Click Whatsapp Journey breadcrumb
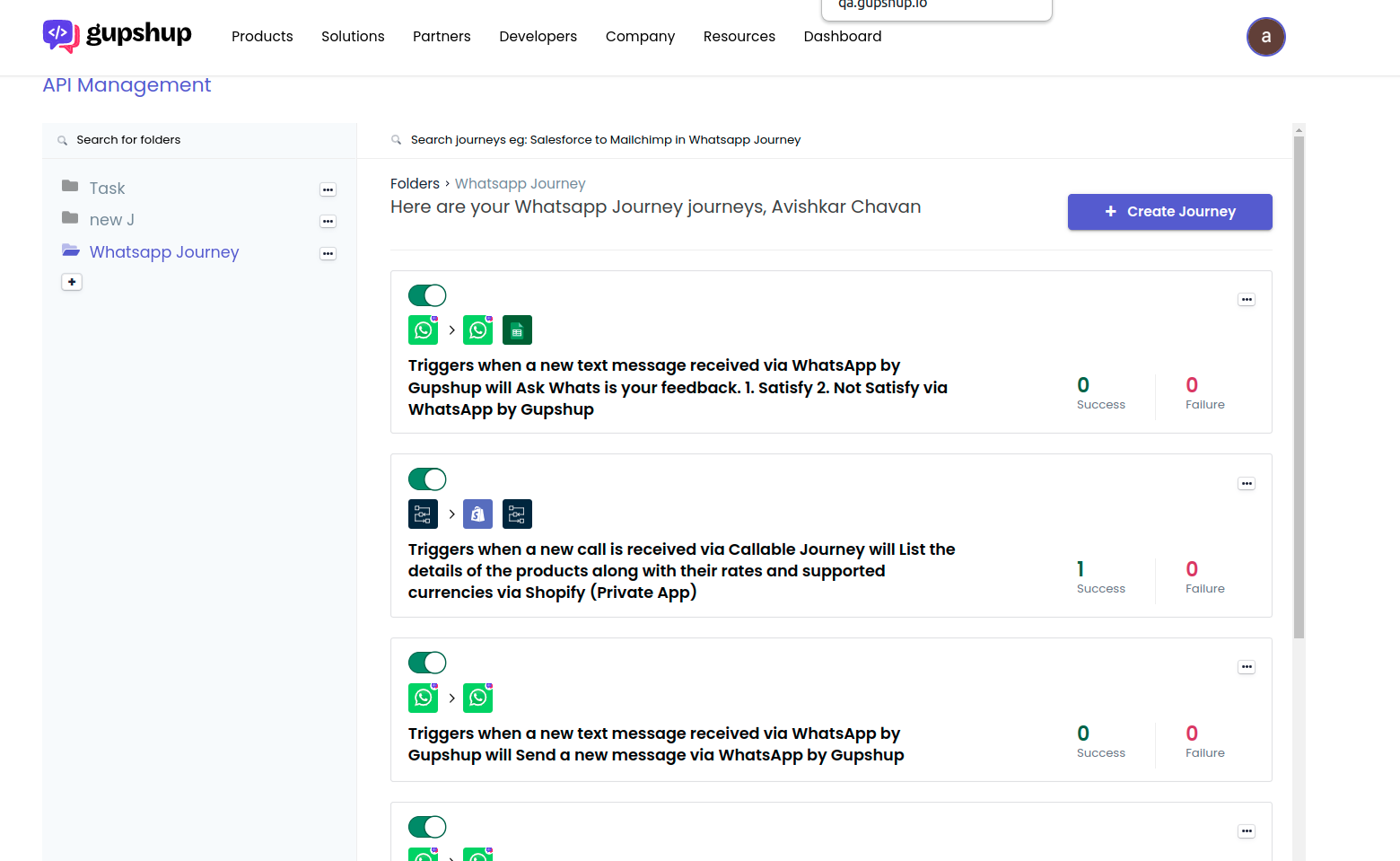The image size is (1400, 861). pos(520,183)
